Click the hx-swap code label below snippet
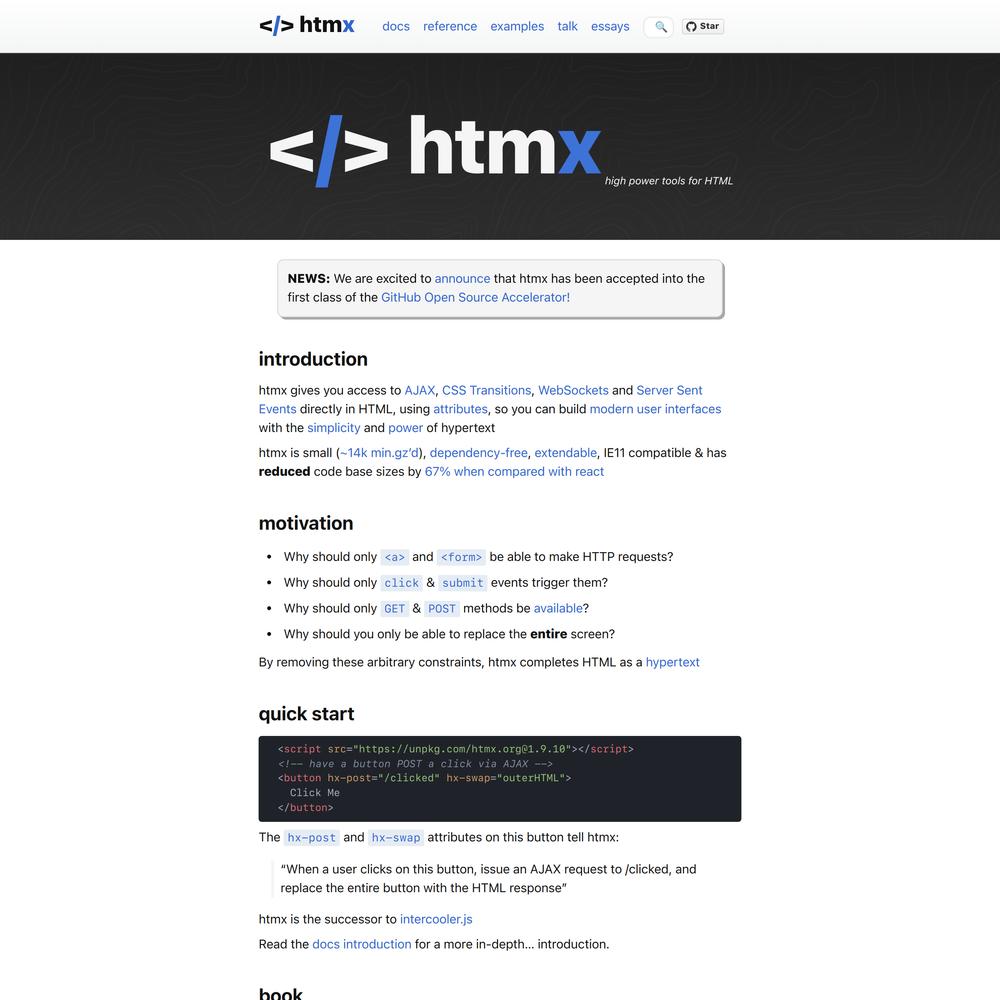Image resolution: width=1000 pixels, height=1000 pixels. [x=396, y=837]
